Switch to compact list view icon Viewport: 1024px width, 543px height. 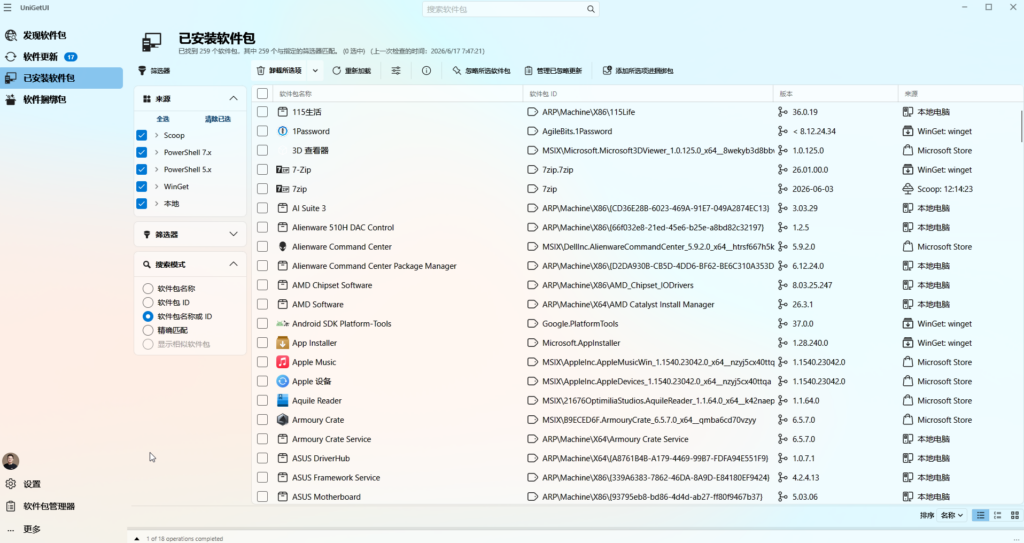point(997,516)
